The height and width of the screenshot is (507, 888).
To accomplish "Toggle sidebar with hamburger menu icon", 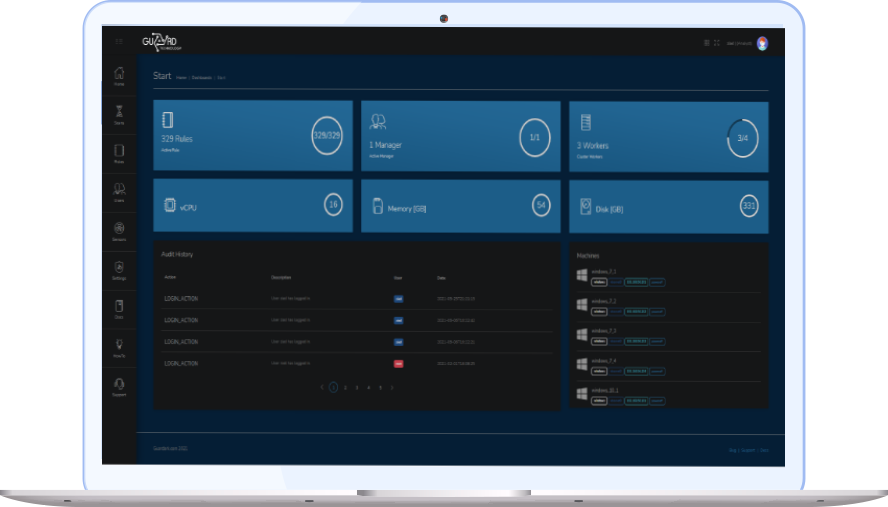I will point(119,42).
